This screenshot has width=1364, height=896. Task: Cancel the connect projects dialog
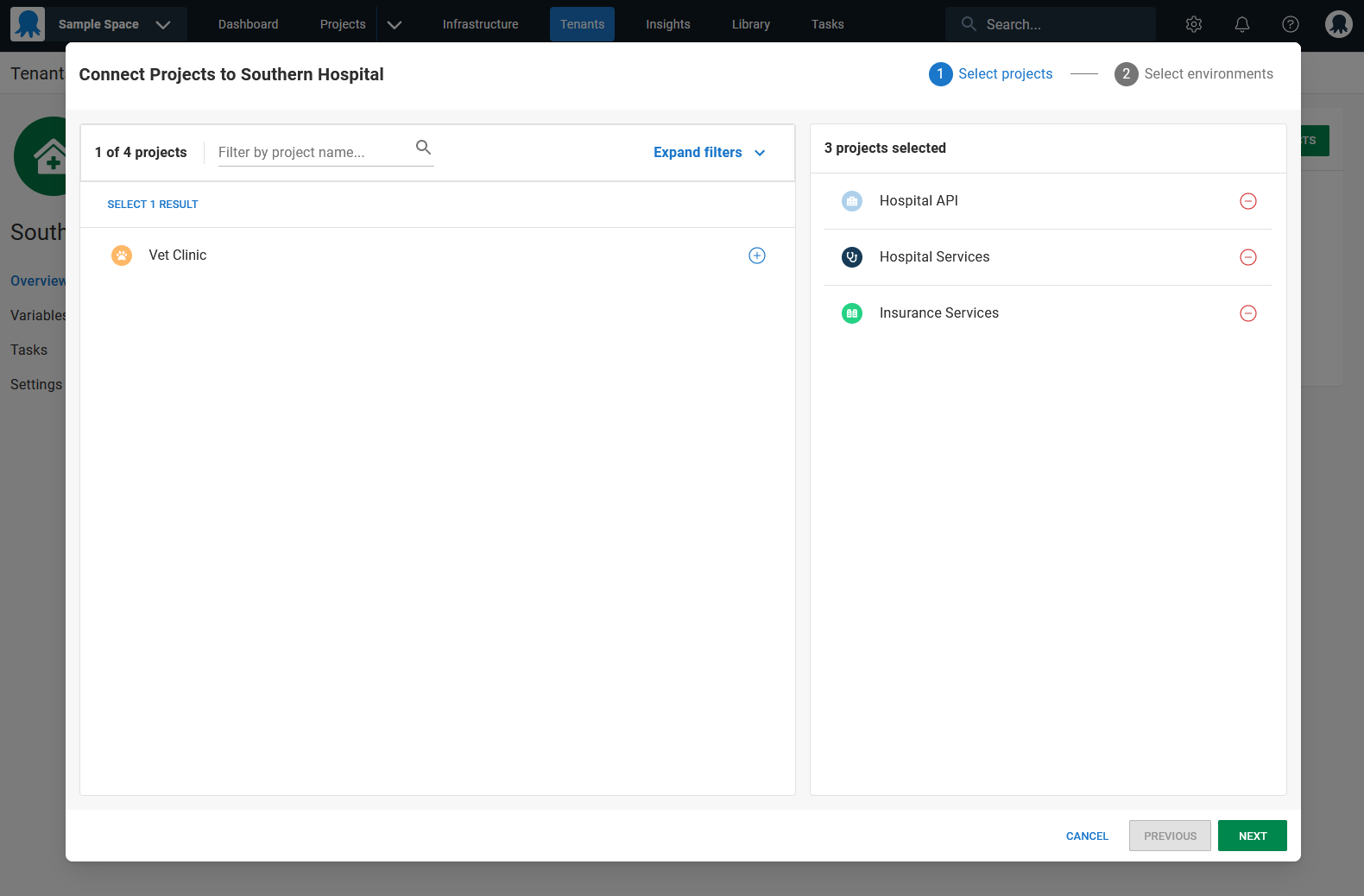(x=1086, y=836)
